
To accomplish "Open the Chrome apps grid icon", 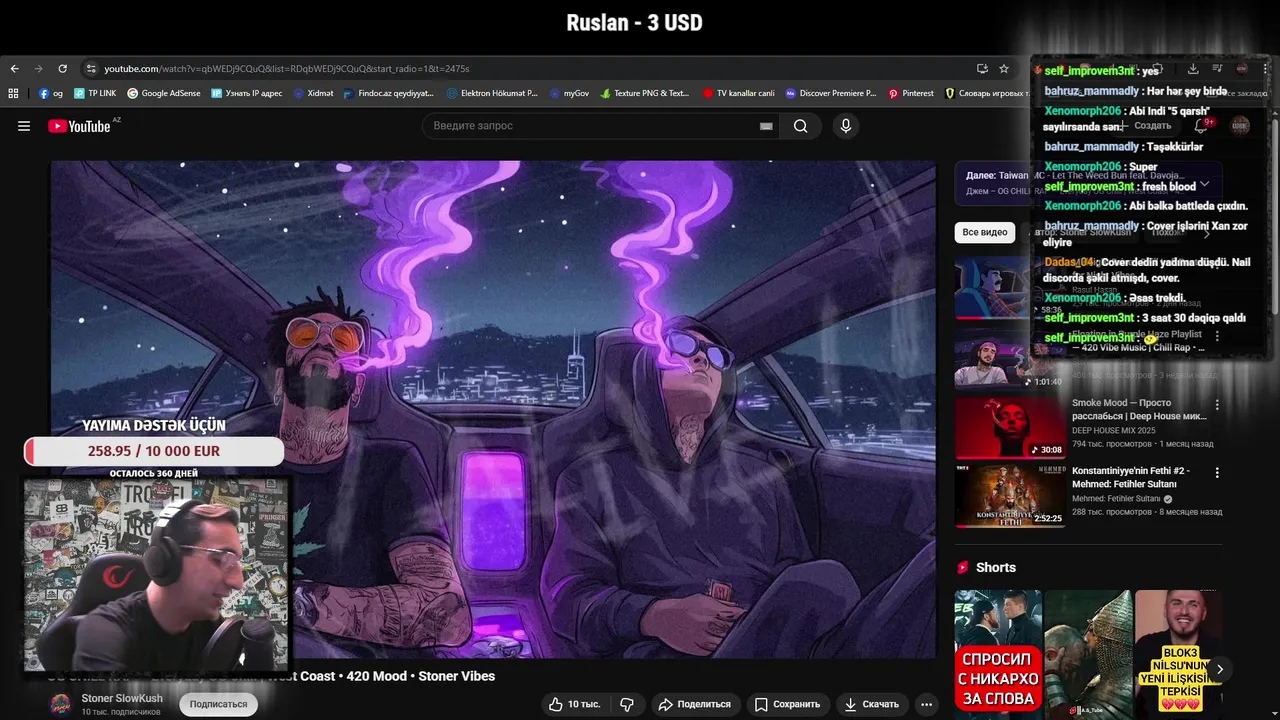I will 13,93.
